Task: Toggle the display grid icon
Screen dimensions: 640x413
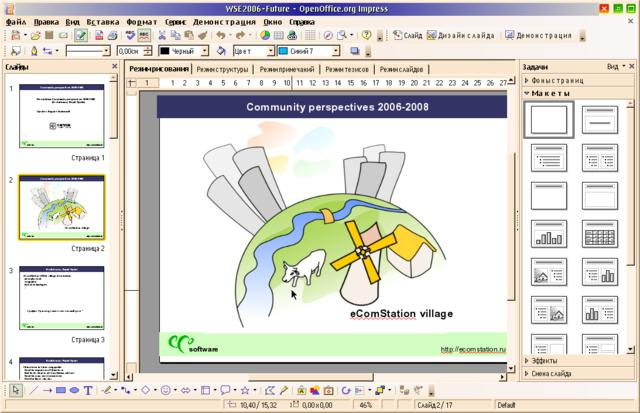Action: 310,36
